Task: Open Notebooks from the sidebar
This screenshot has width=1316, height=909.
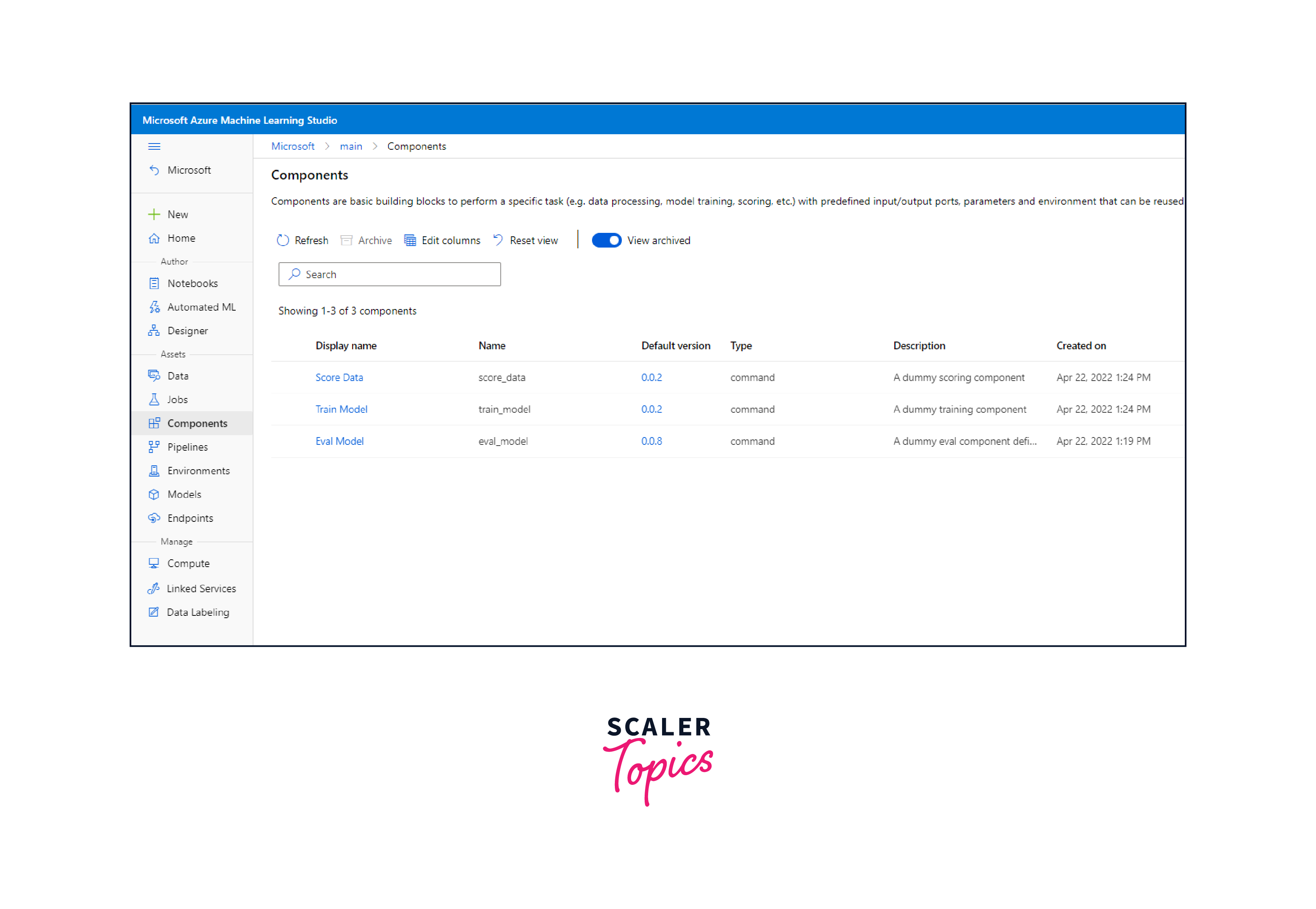Action: pos(192,283)
